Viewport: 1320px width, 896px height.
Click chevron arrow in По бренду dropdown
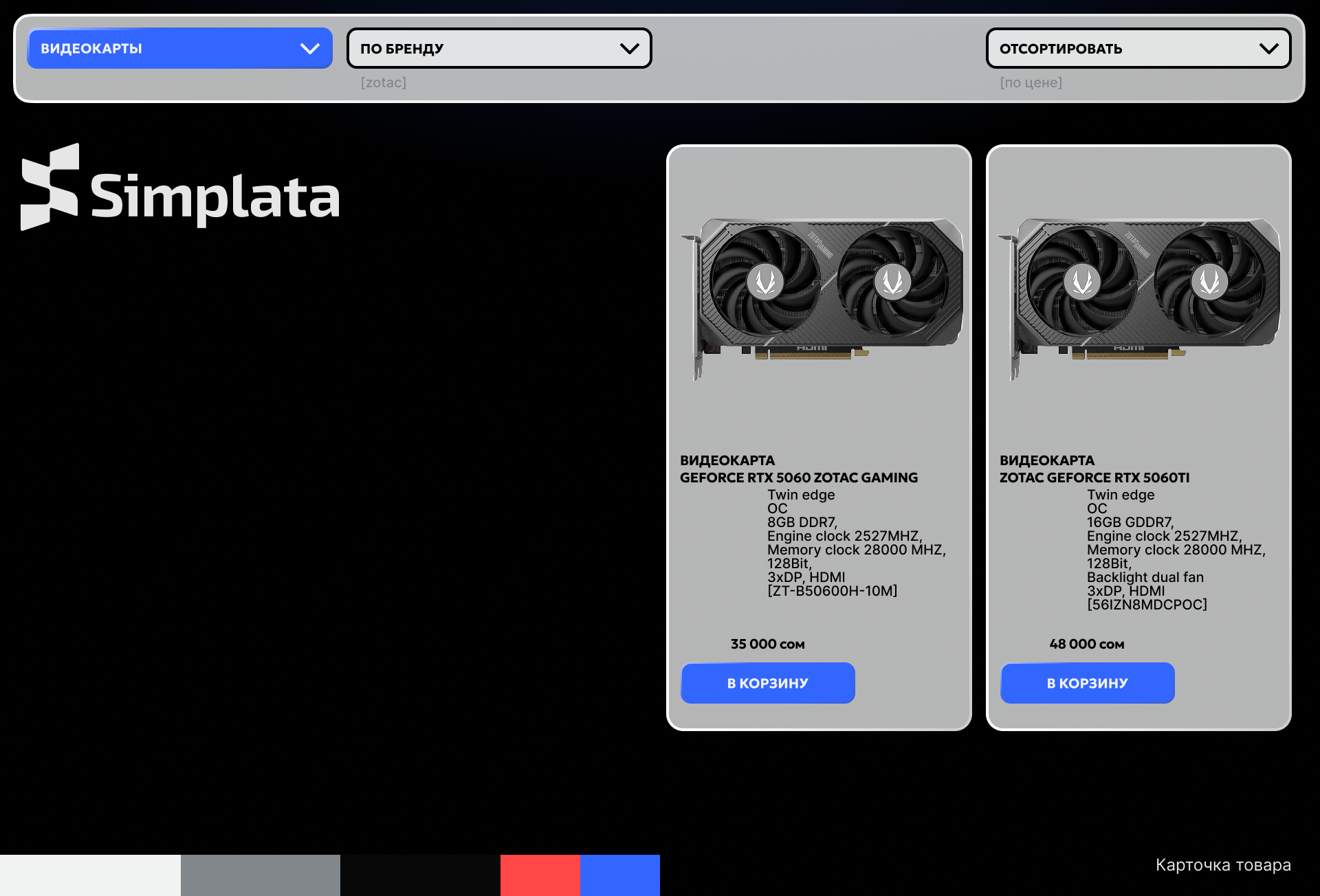[629, 48]
